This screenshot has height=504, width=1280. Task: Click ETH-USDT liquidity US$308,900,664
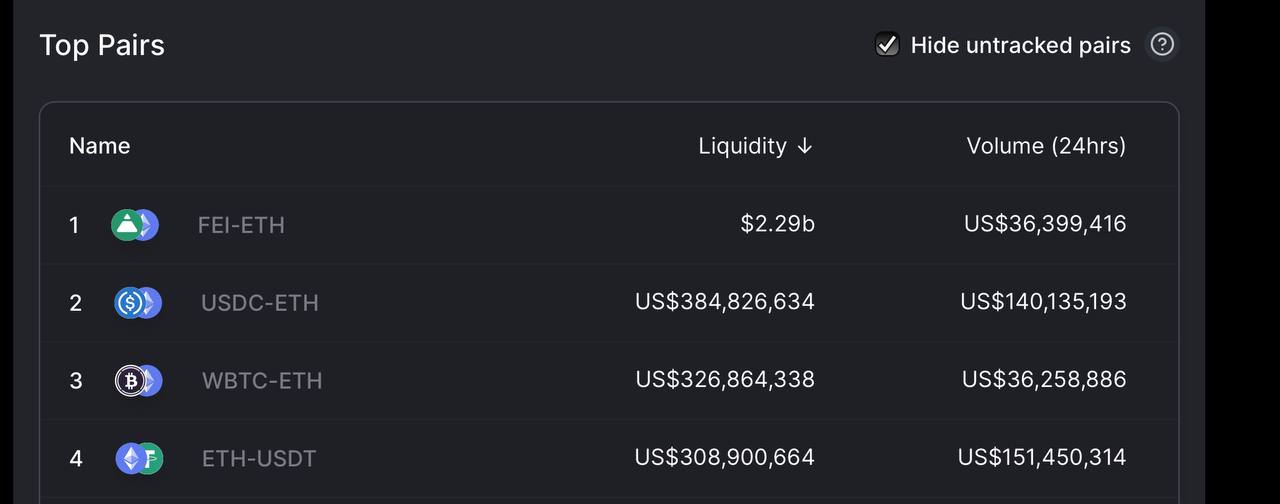724,457
